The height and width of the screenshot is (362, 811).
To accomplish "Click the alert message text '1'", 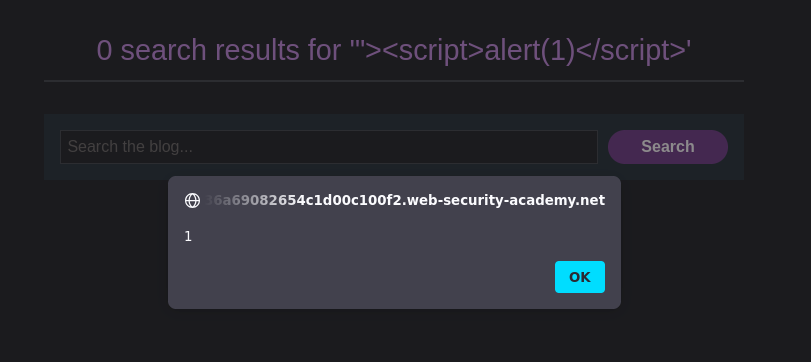I will pyautogui.click(x=188, y=237).
